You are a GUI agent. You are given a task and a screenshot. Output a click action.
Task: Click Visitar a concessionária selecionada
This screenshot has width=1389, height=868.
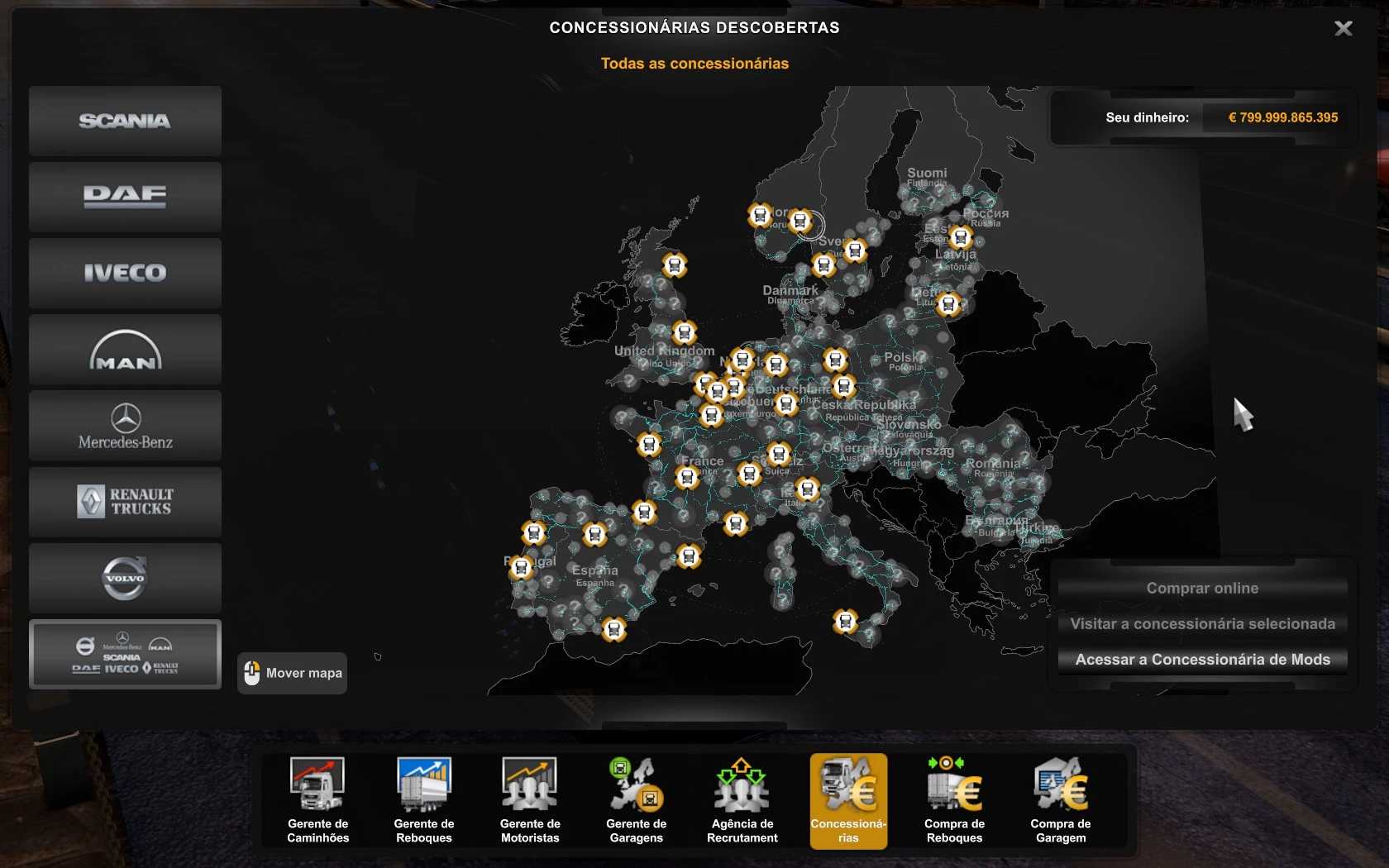[x=1202, y=624]
